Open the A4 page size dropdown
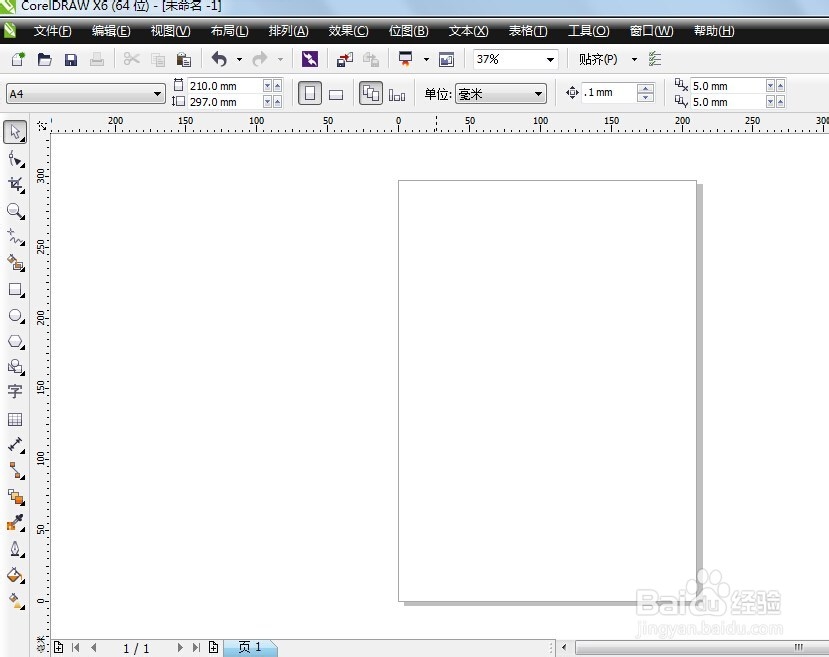 point(157,94)
